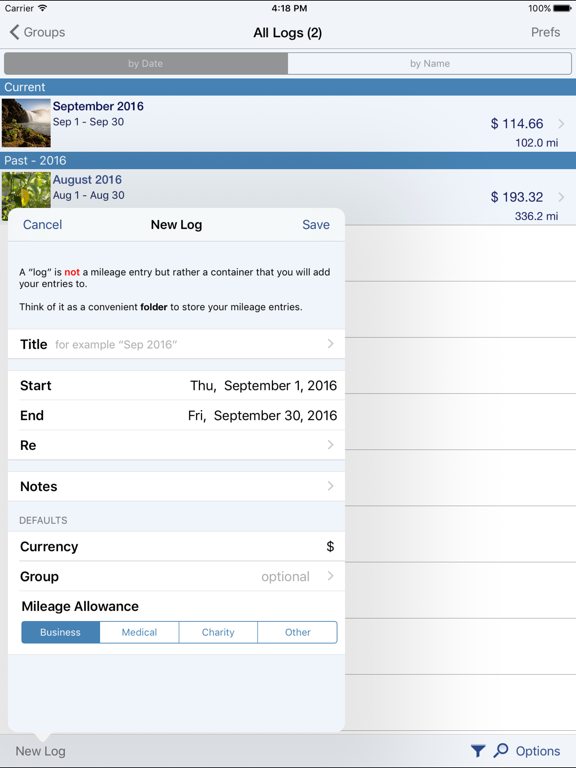Tap the search magnifier icon

point(501,750)
